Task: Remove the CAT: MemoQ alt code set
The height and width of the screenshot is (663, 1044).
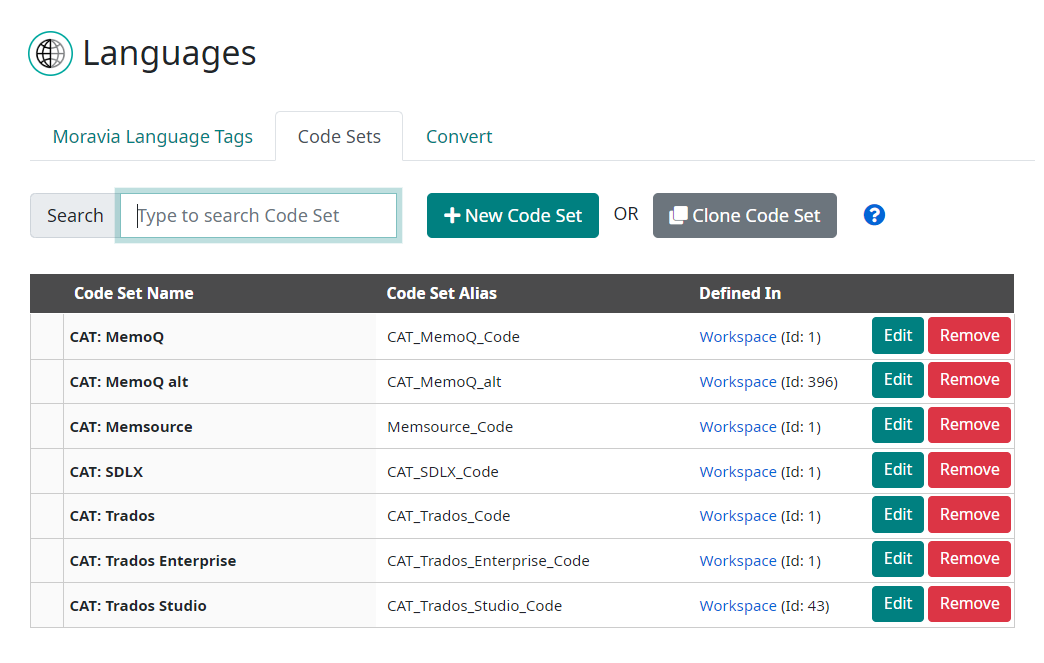Action: click(x=969, y=379)
